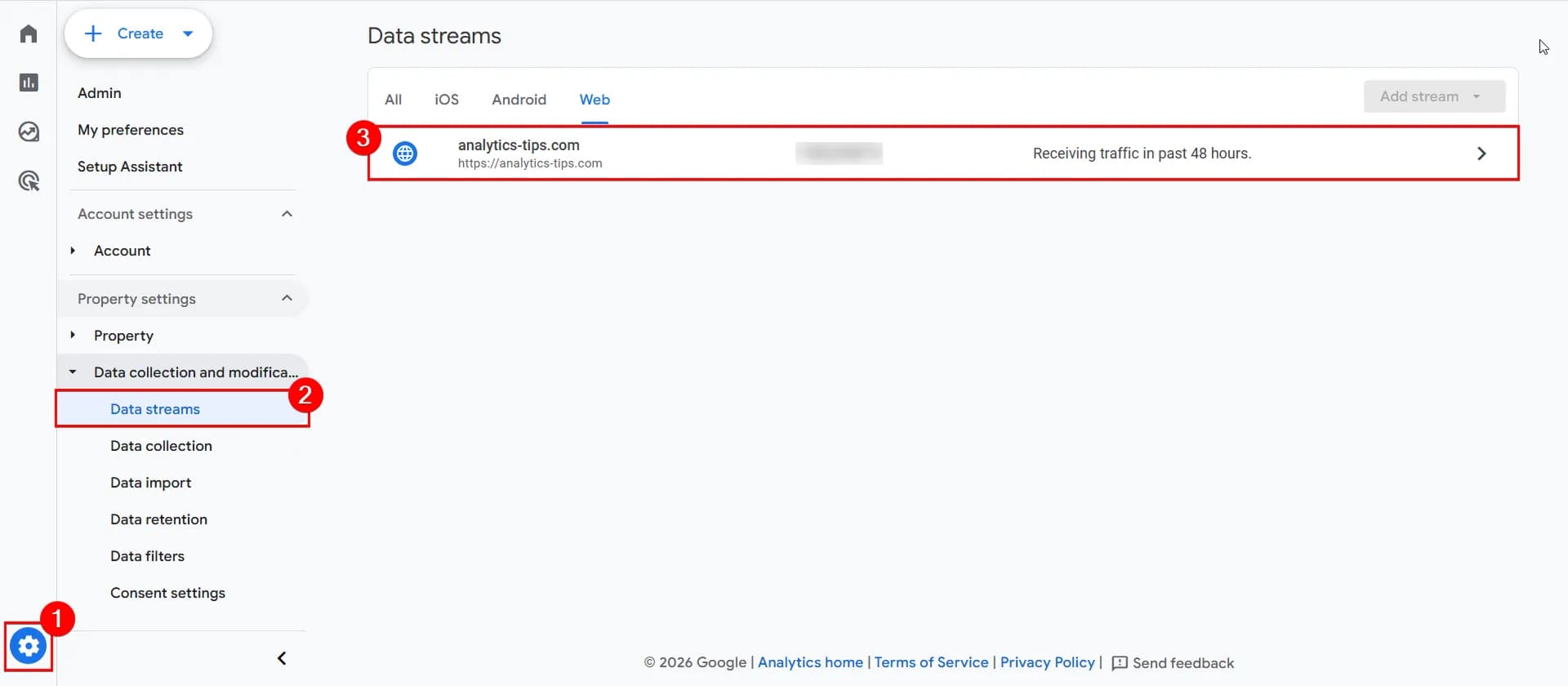This screenshot has height=686, width=1568.
Task: Open Data filters
Action: tap(147, 556)
